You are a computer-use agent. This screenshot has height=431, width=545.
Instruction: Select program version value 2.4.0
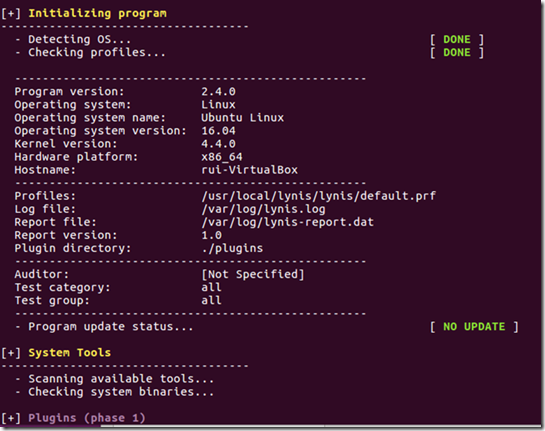tap(218, 91)
